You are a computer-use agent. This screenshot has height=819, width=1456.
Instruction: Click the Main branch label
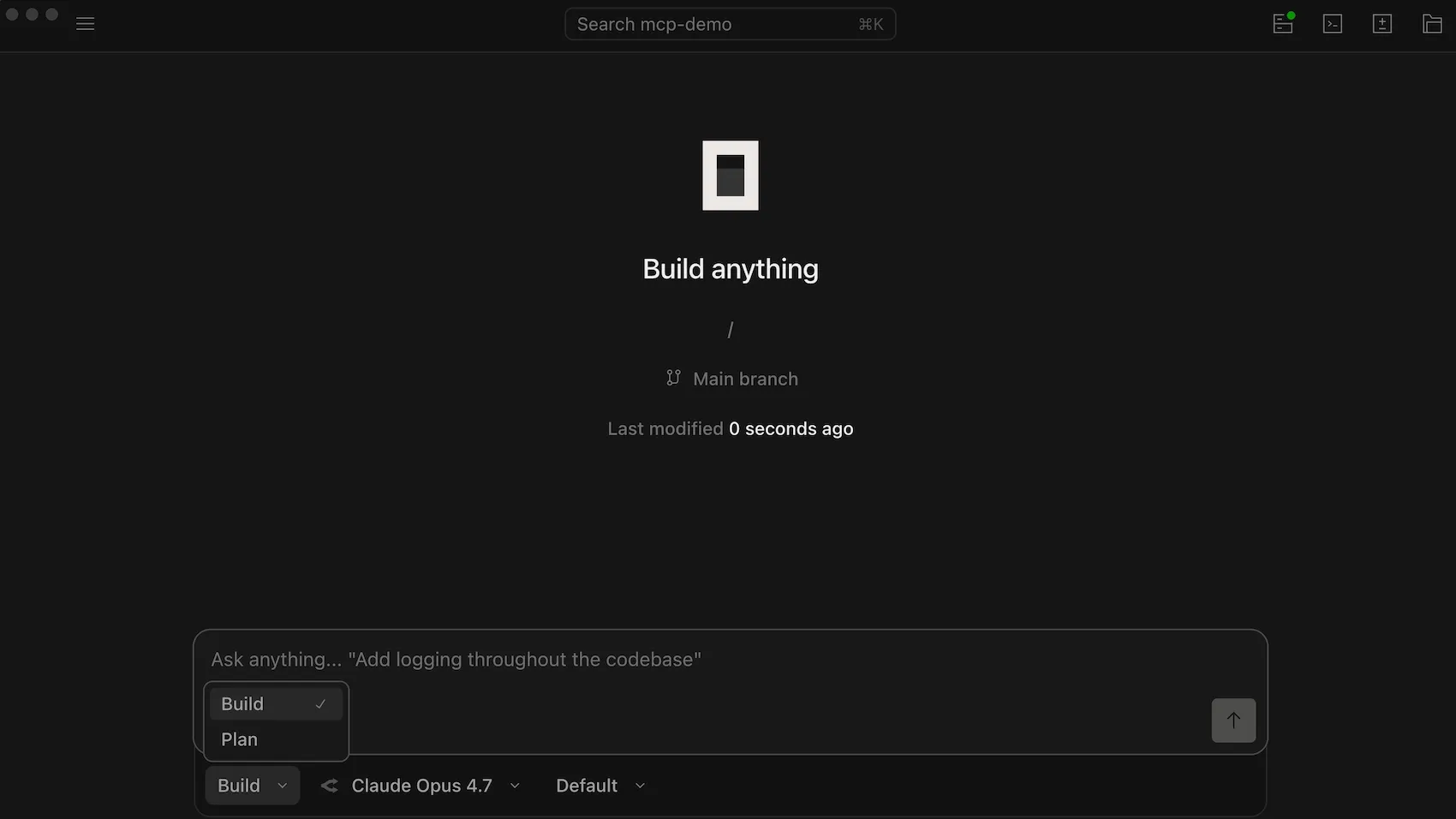[x=745, y=379]
